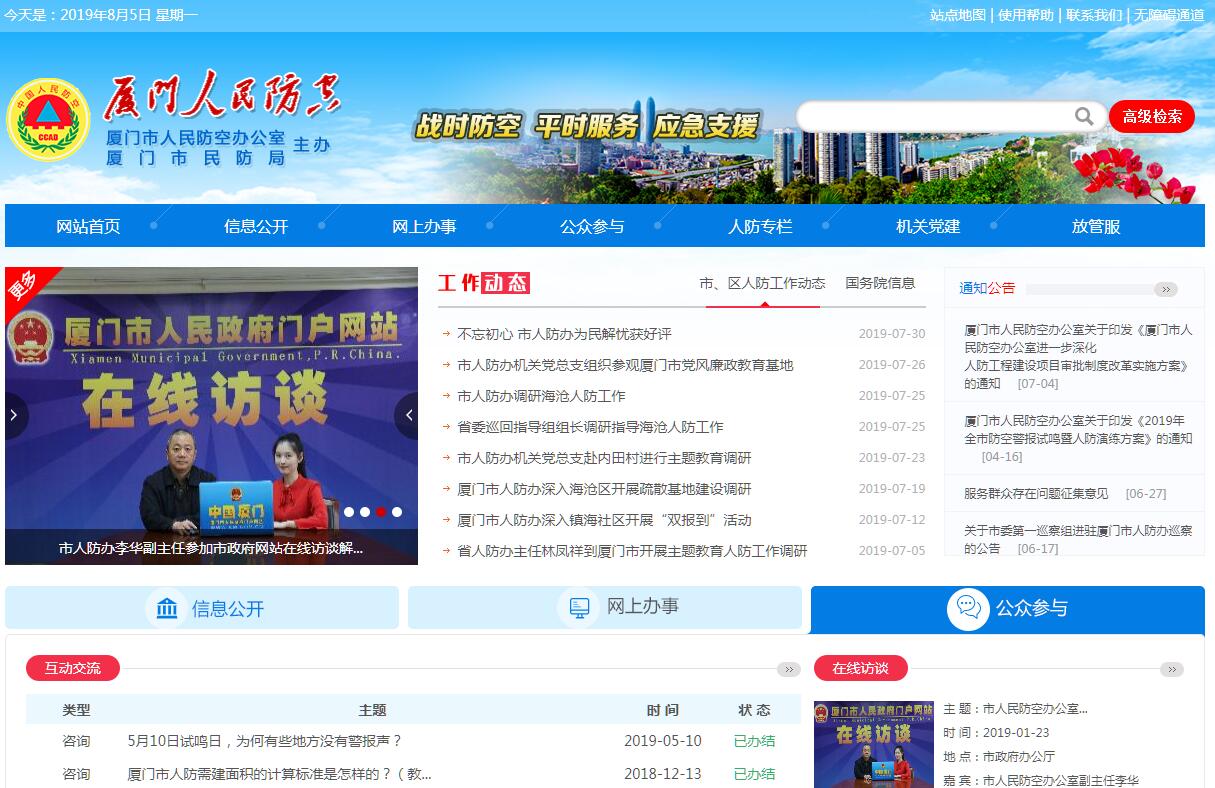Click the 2019-07-30 news date
This screenshot has height=788, width=1215.
pos(892,334)
